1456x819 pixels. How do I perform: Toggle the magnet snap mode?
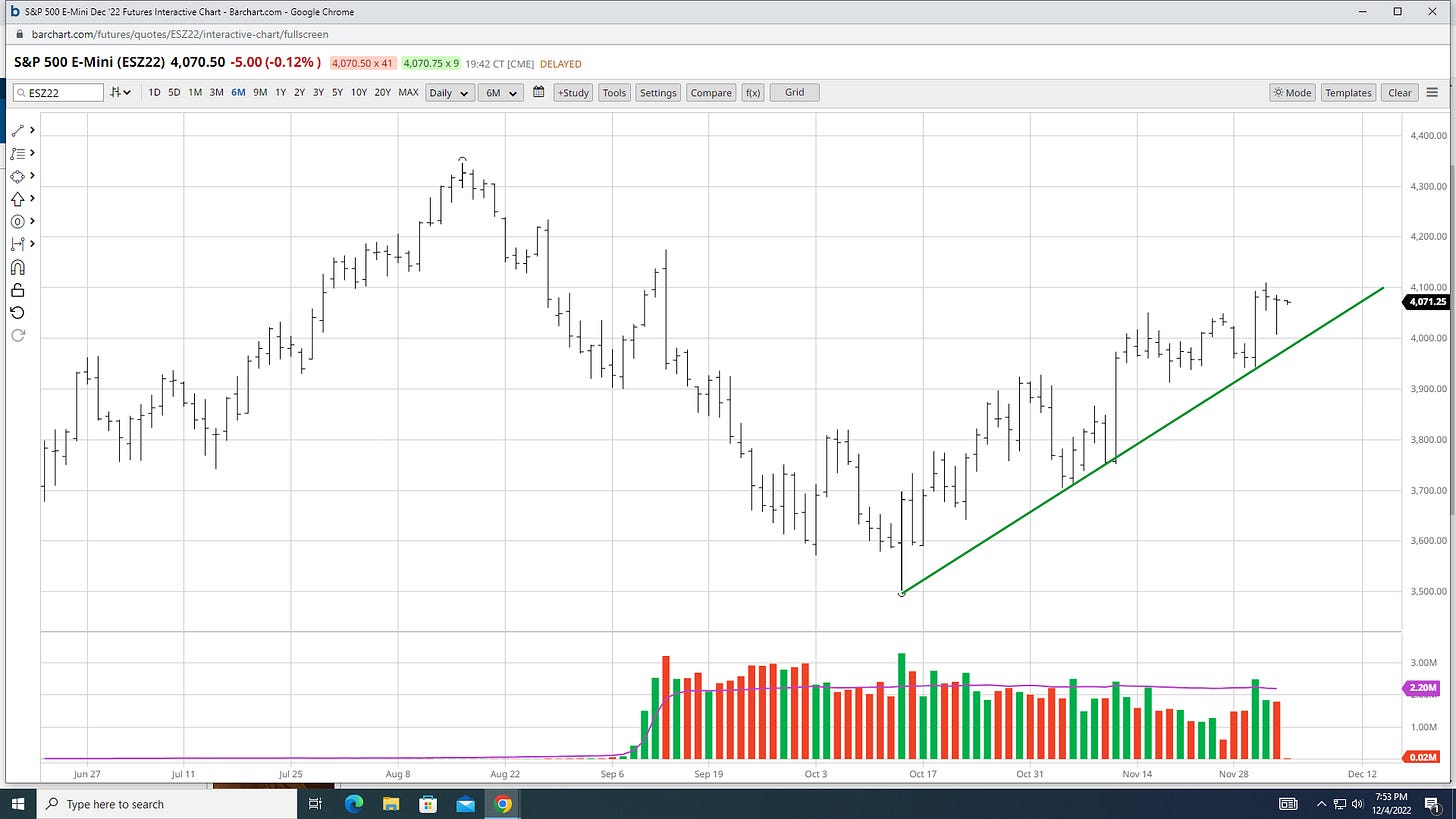(17, 267)
